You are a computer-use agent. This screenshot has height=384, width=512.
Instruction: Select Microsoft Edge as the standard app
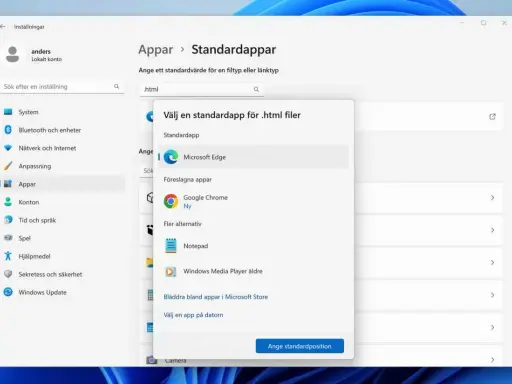point(253,157)
